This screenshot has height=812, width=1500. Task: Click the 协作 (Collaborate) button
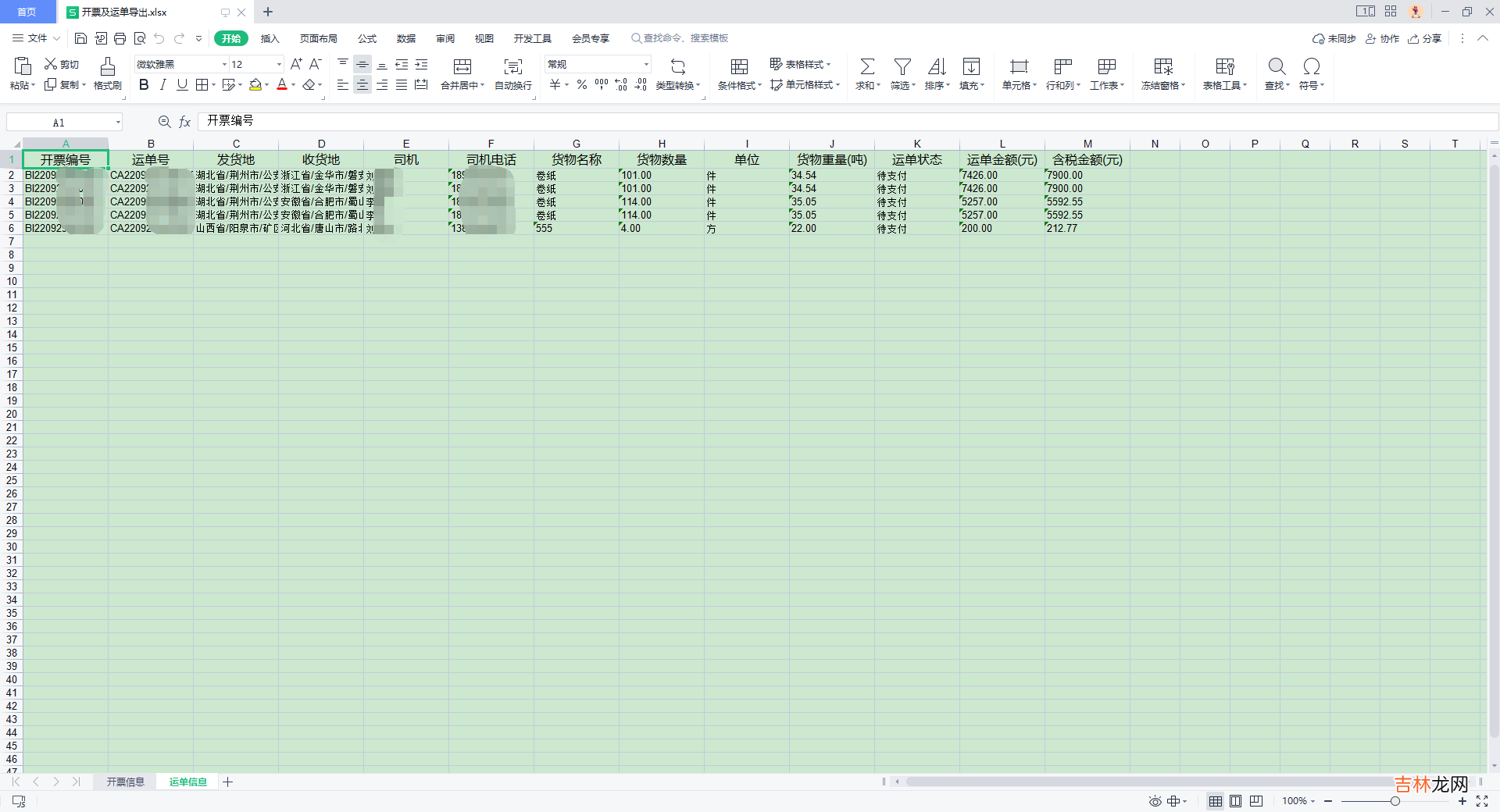pyautogui.click(x=1382, y=38)
